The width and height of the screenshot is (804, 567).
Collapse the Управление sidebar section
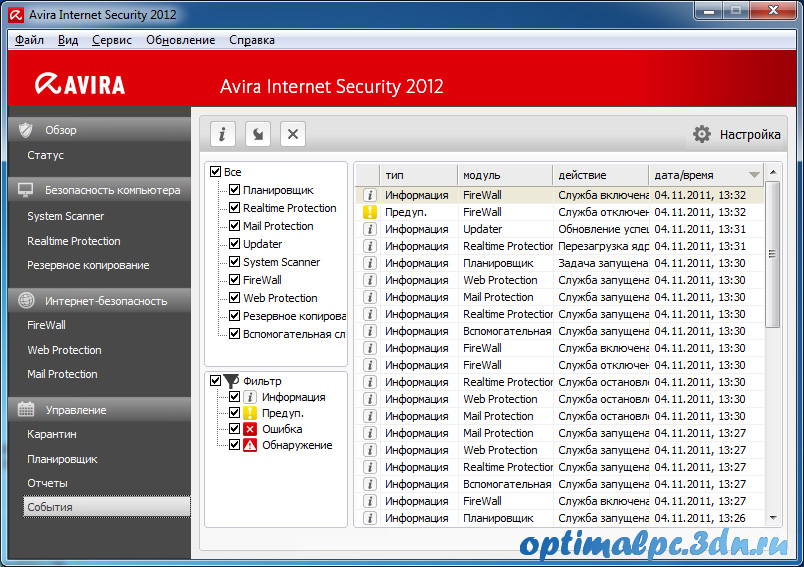99,410
